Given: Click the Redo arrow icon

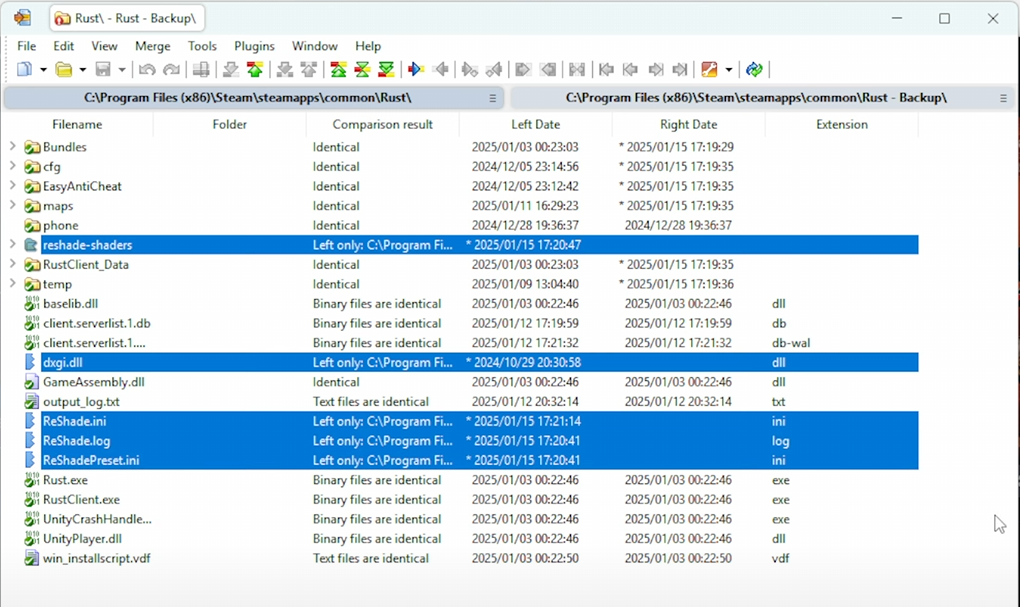Looking at the screenshot, I should [x=172, y=69].
